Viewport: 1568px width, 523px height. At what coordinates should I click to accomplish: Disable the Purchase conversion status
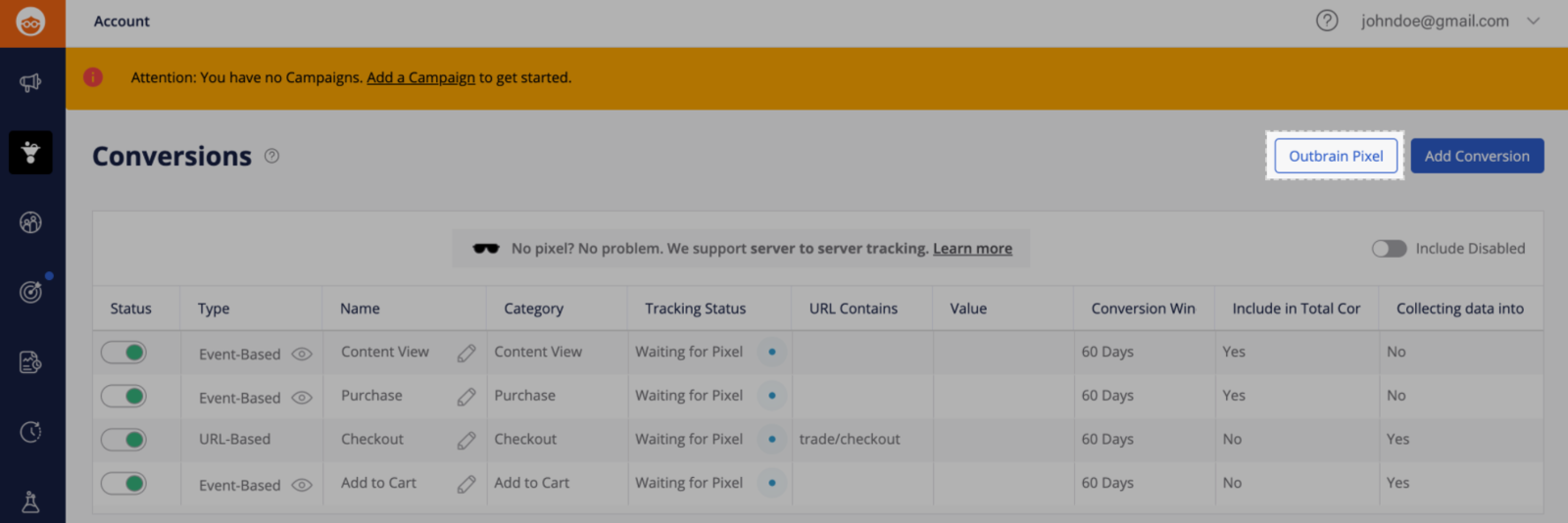[123, 397]
